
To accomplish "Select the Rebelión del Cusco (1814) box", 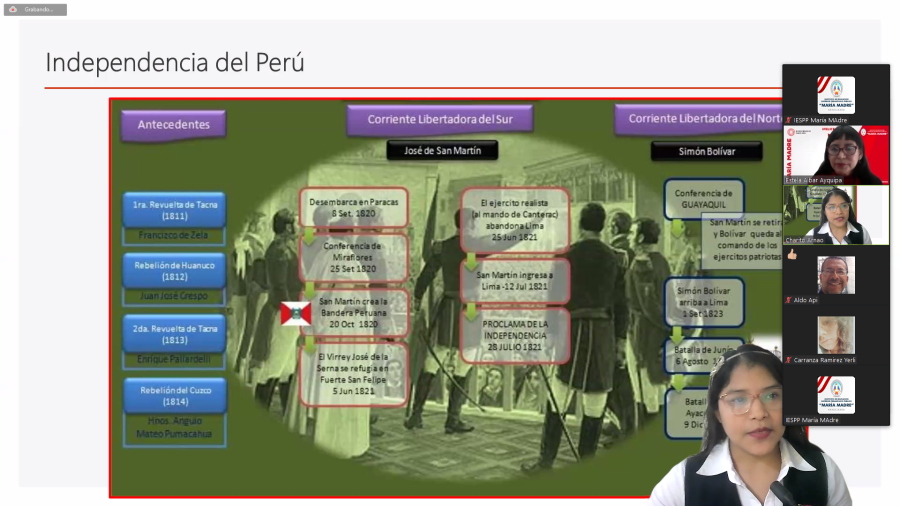I will [x=175, y=395].
